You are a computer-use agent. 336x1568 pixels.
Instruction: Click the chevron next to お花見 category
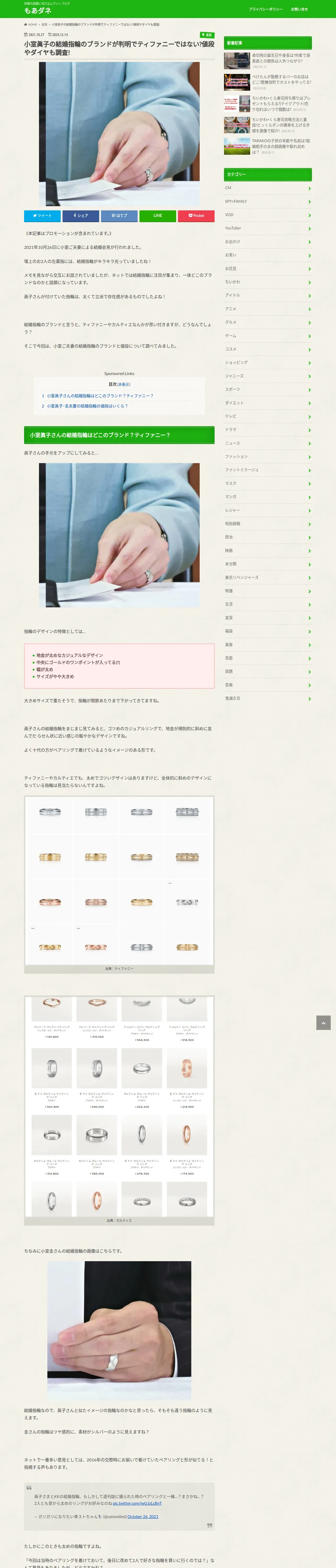pyautogui.click(x=310, y=269)
